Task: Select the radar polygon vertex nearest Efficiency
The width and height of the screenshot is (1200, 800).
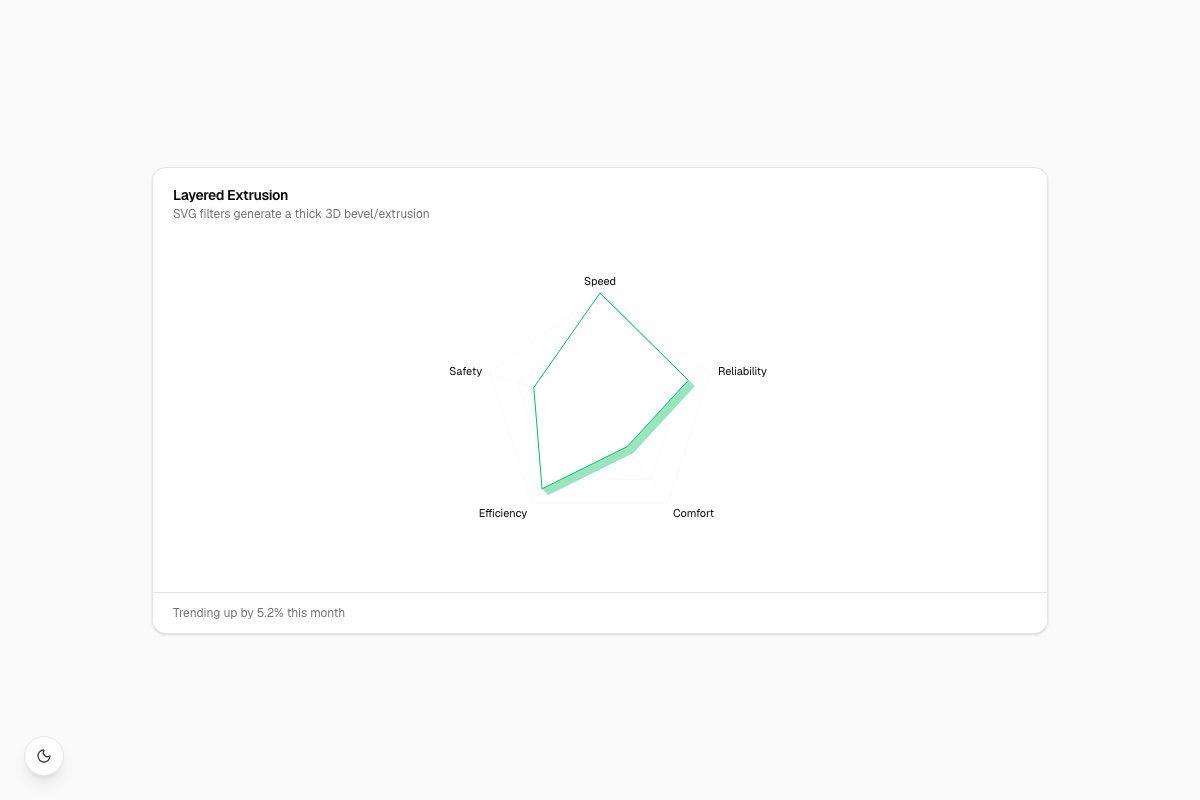Action: click(x=542, y=487)
